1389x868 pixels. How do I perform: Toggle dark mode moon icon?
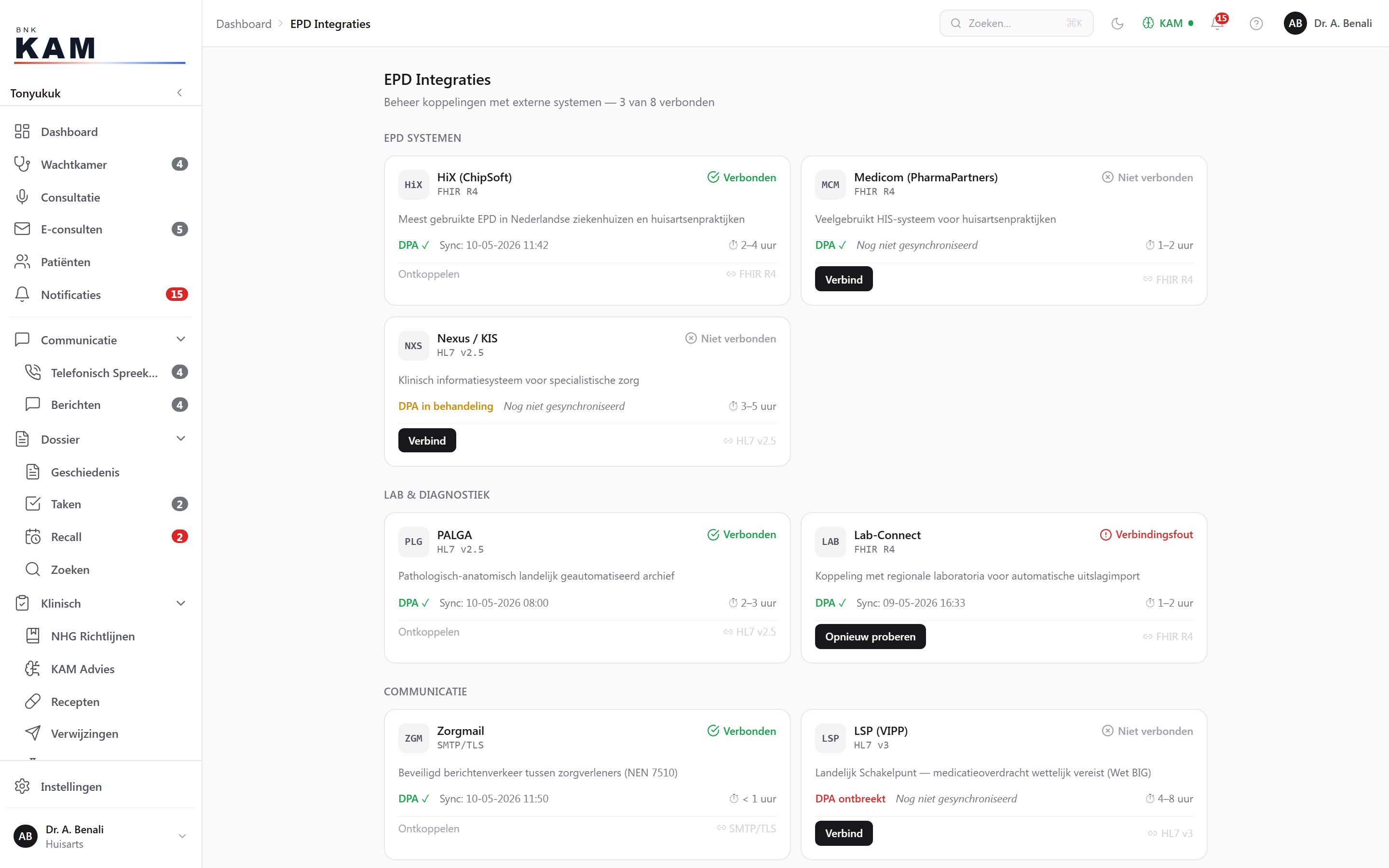pyautogui.click(x=1117, y=24)
